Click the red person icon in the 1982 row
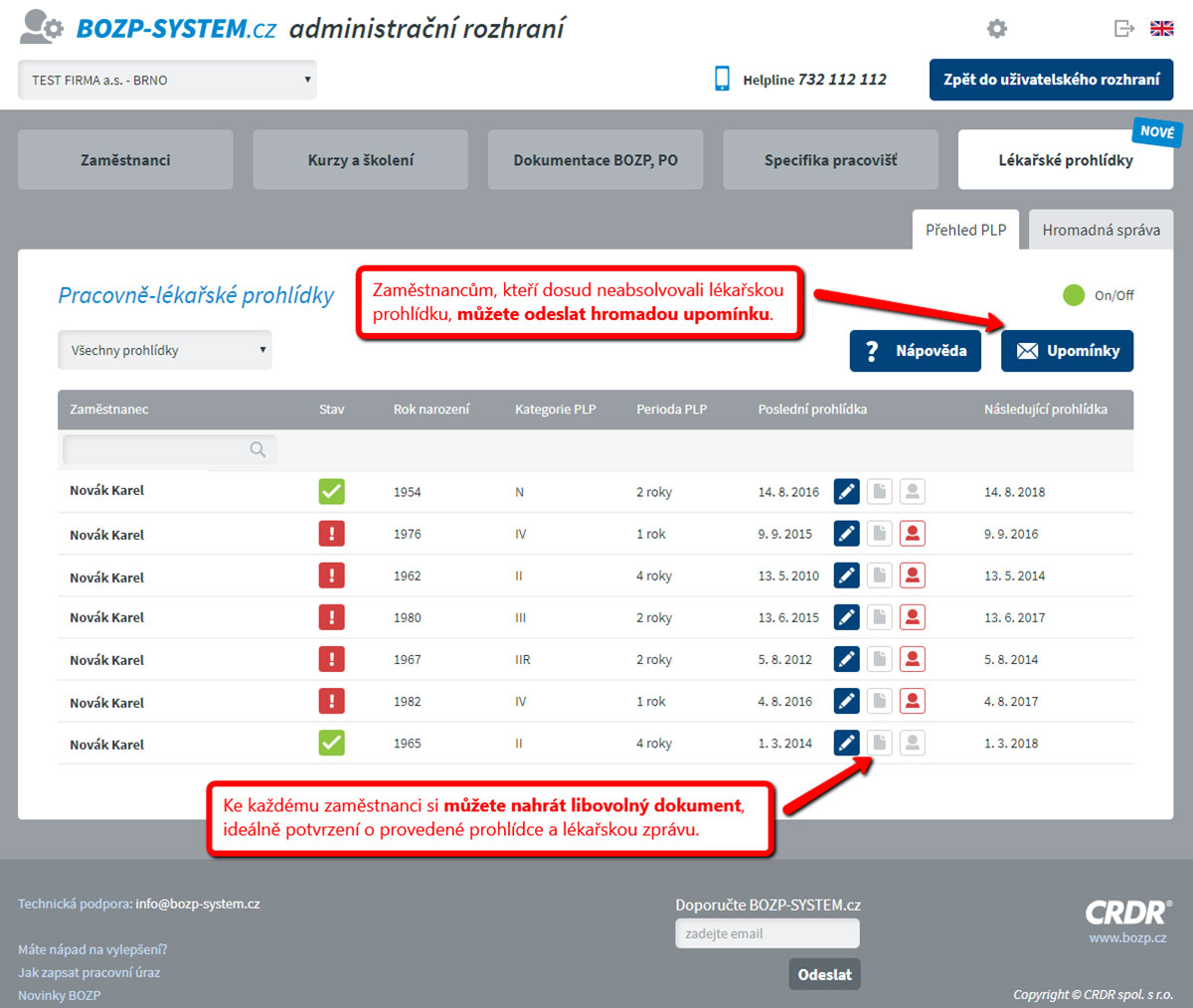The image size is (1193, 1008). coord(913,701)
